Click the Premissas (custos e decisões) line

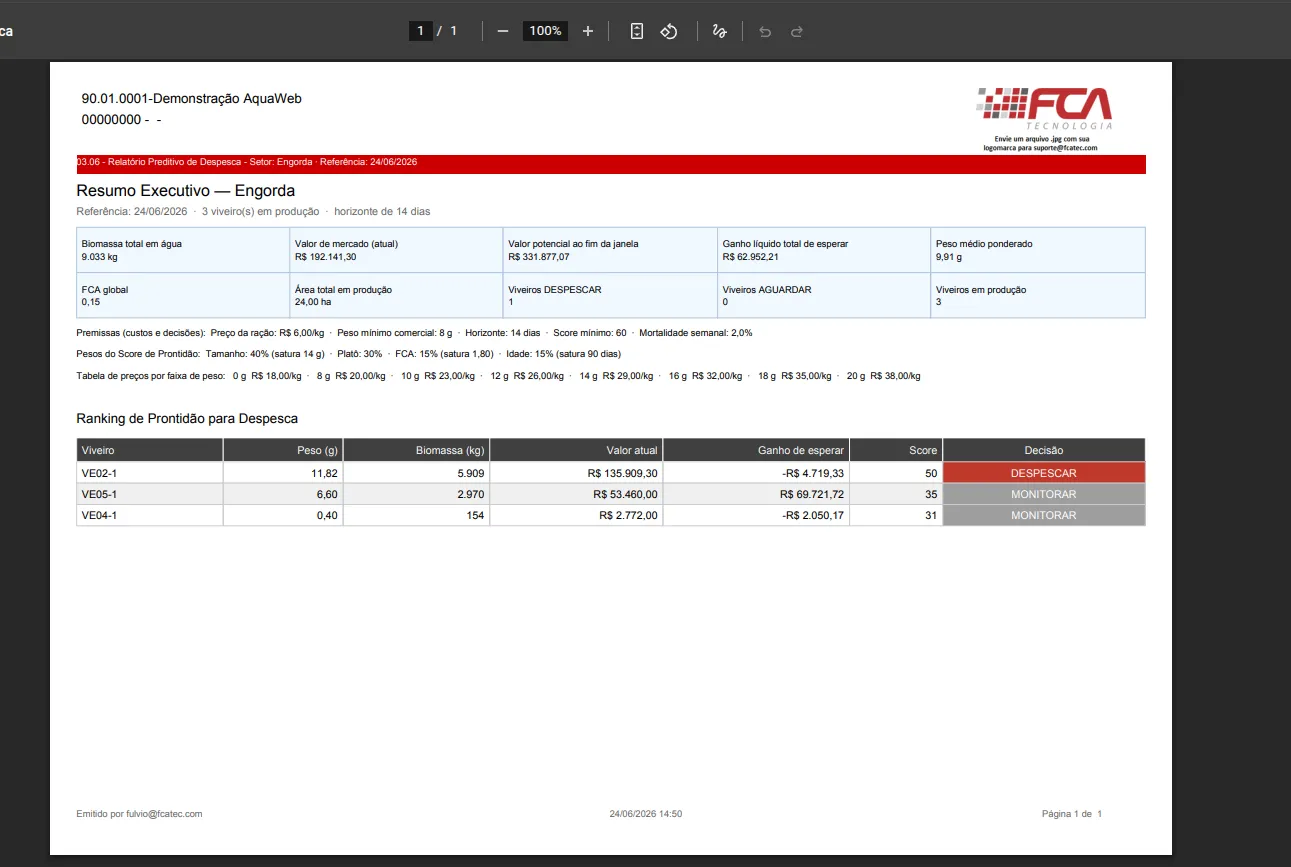414,333
